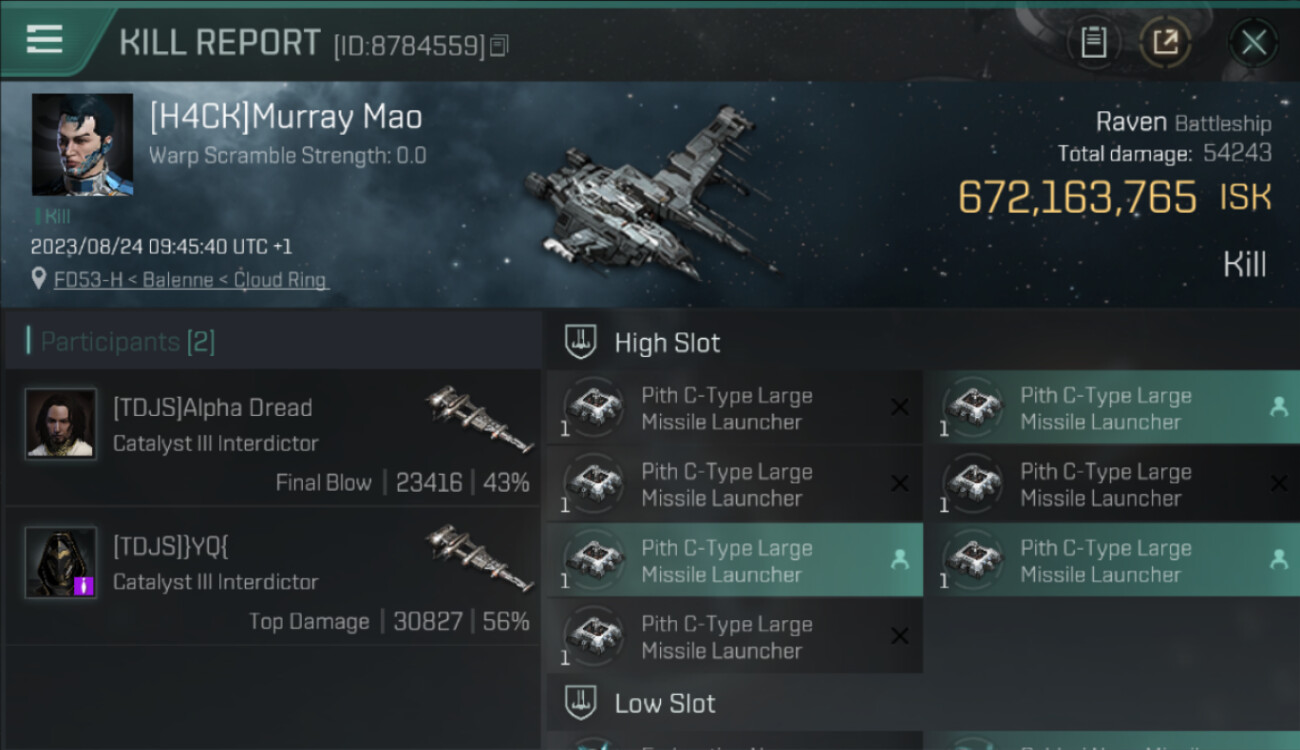Click Alpha Dread's Catalyst III ship icon
1300x750 pixels.
pyautogui.click(x=479, y=417)
